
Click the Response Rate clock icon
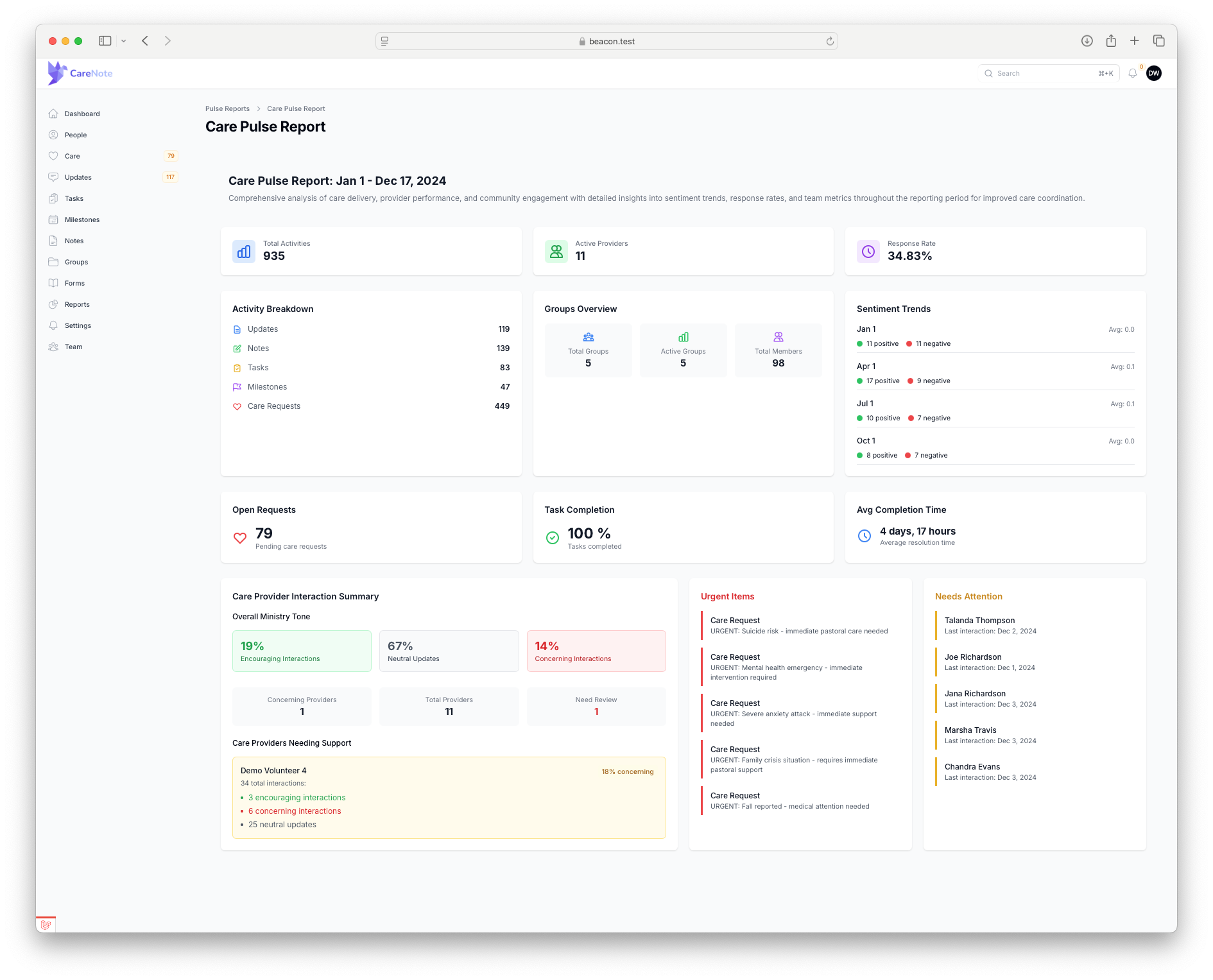[868, 252]
